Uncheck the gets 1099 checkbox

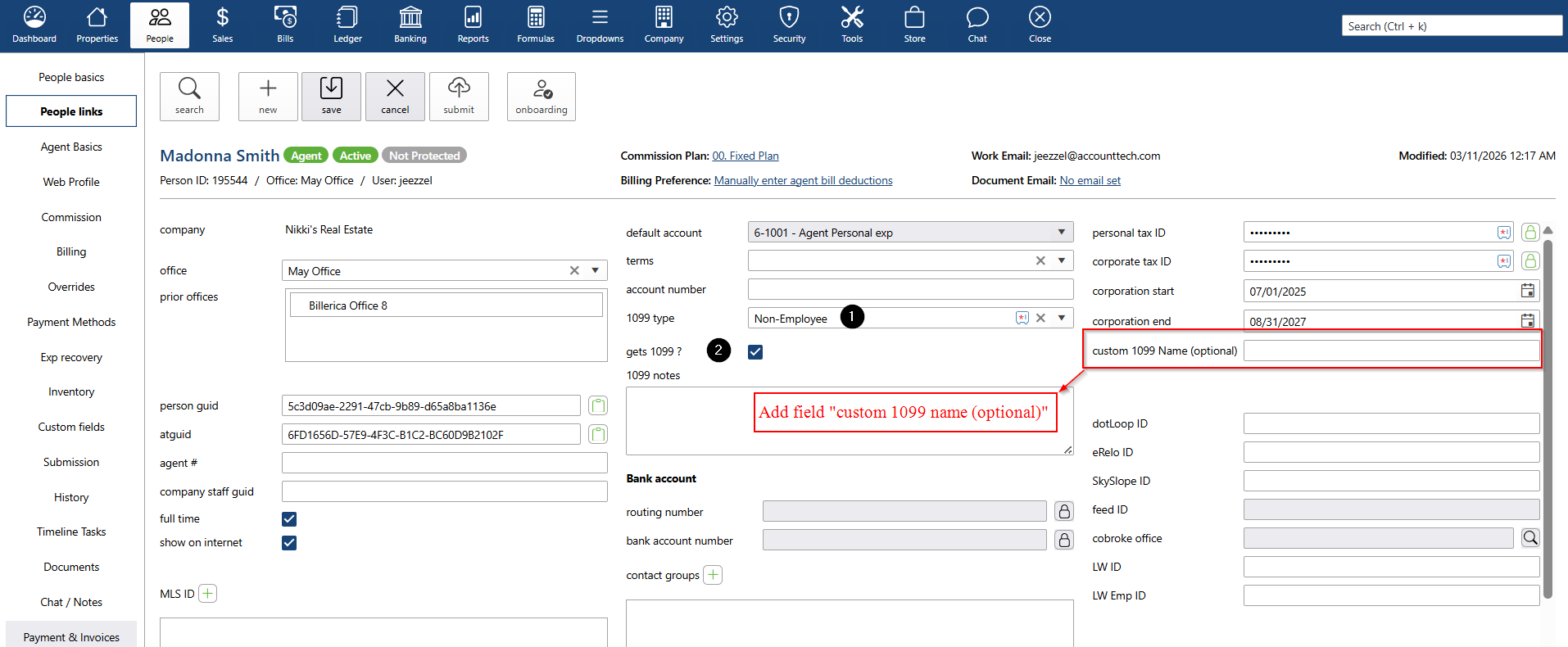[755, 352]
